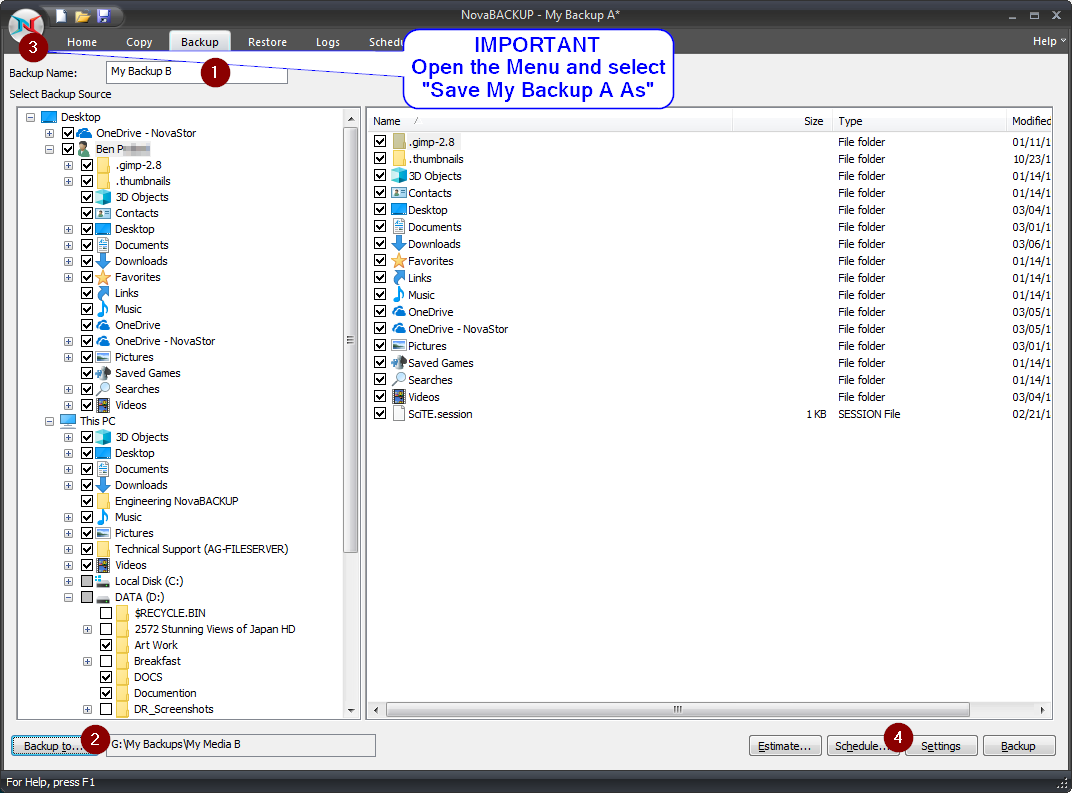Click tree scrollbar down arrow

coord(351,711)
